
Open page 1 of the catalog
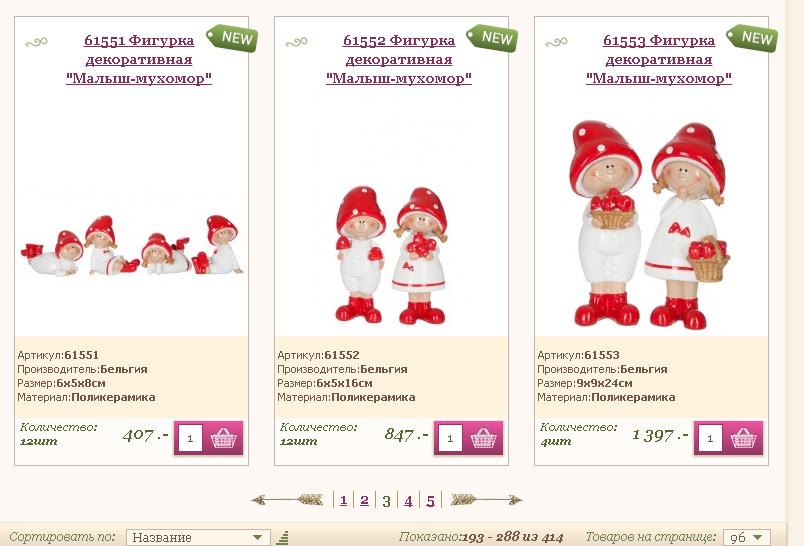(344, 500)
